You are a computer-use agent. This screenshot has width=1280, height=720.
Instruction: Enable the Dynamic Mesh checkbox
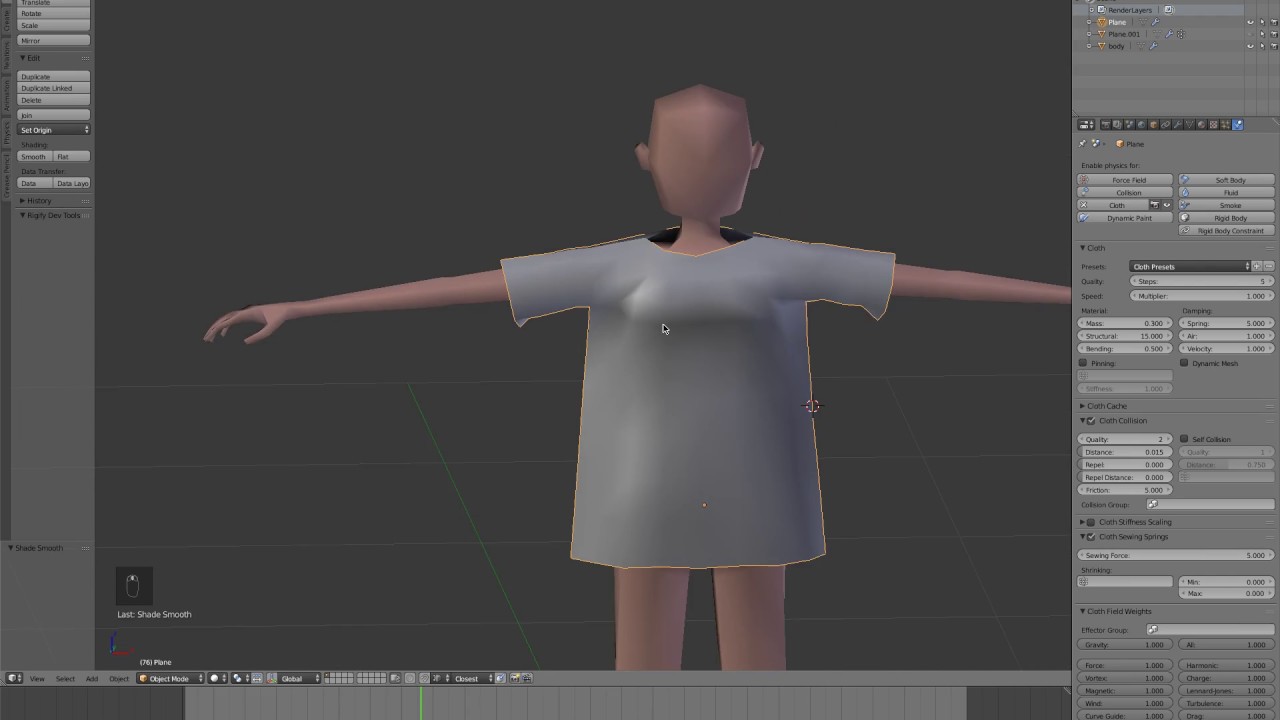point(1185,363)
